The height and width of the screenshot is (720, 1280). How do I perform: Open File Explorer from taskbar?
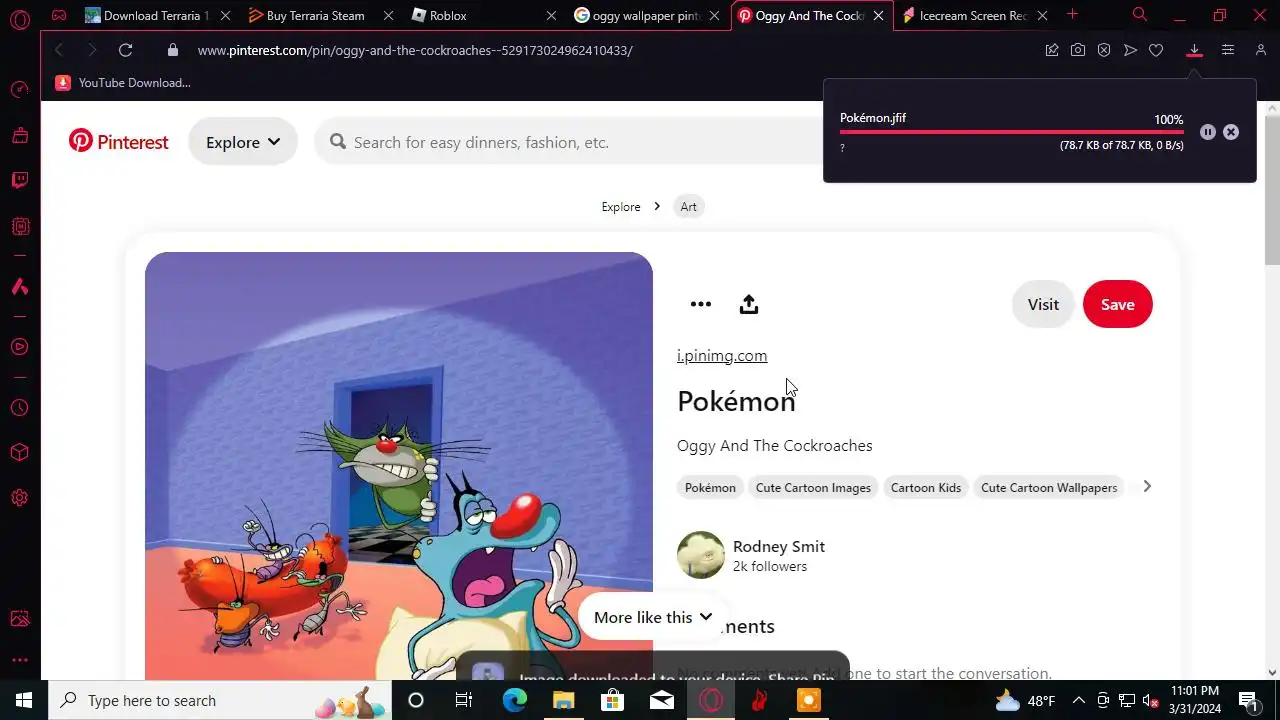[x=563, y=700]
